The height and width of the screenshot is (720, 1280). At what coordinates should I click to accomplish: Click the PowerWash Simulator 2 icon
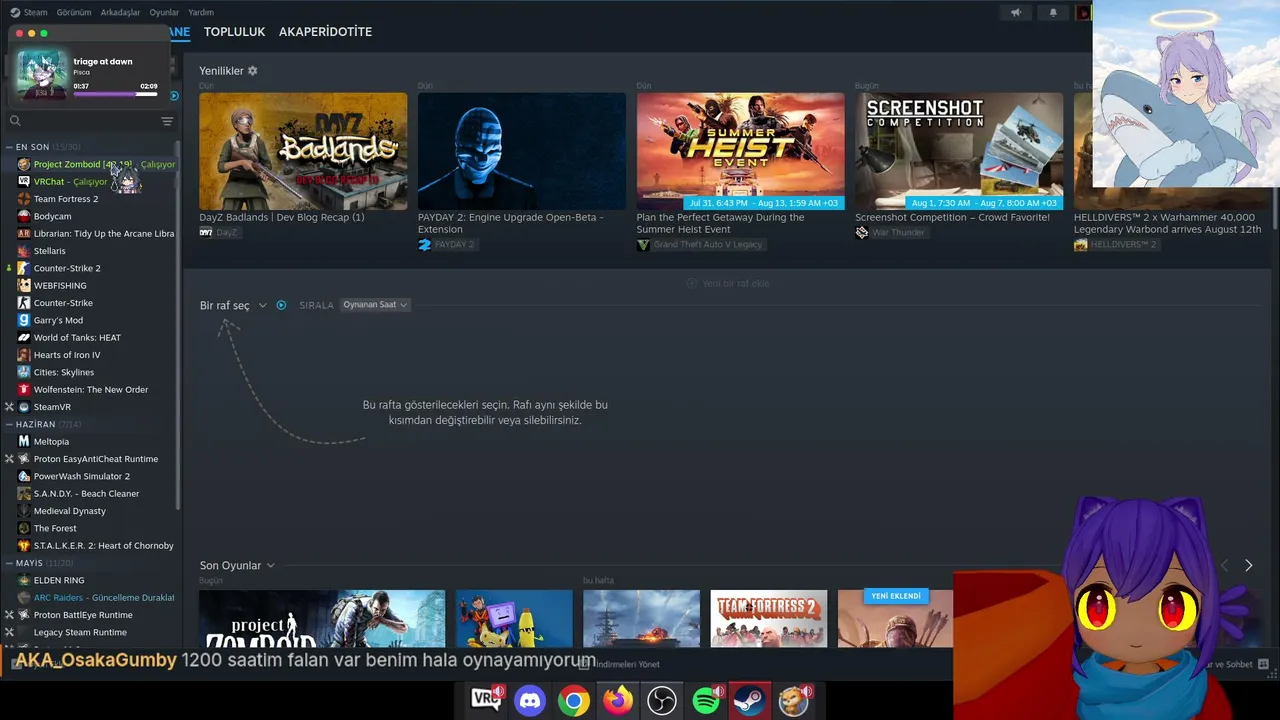[24, 476]
